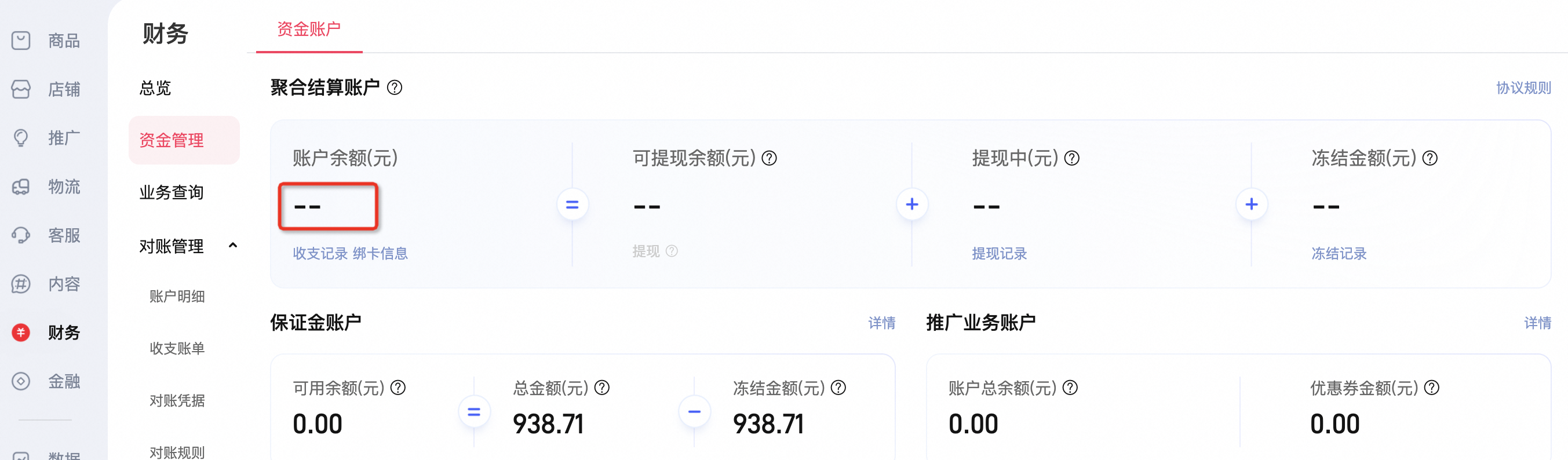Viewport: 1568px width, 460px height.
Task: Click the 账户余额(元) label
Action: pos(345,158)
